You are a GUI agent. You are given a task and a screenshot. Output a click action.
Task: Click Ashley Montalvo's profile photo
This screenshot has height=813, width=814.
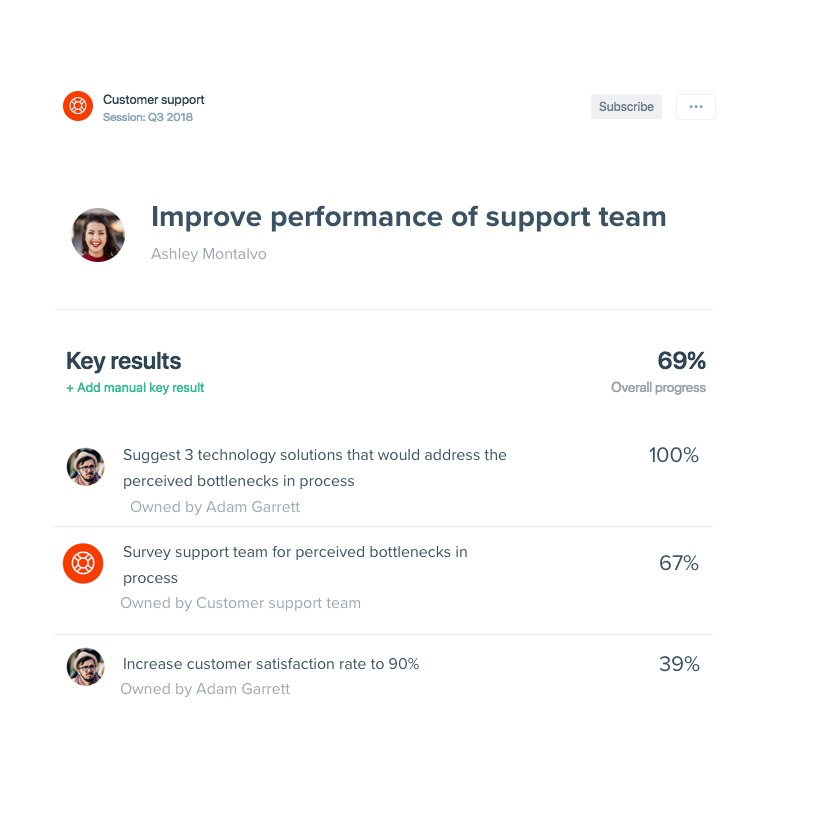(x=98, y=235)
